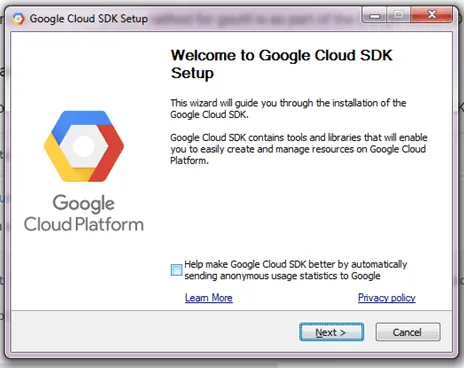This screenshot has width=464, height=368.
Task: Click the Google Cloud SDK title bar icon
Action: coord(18,19)
